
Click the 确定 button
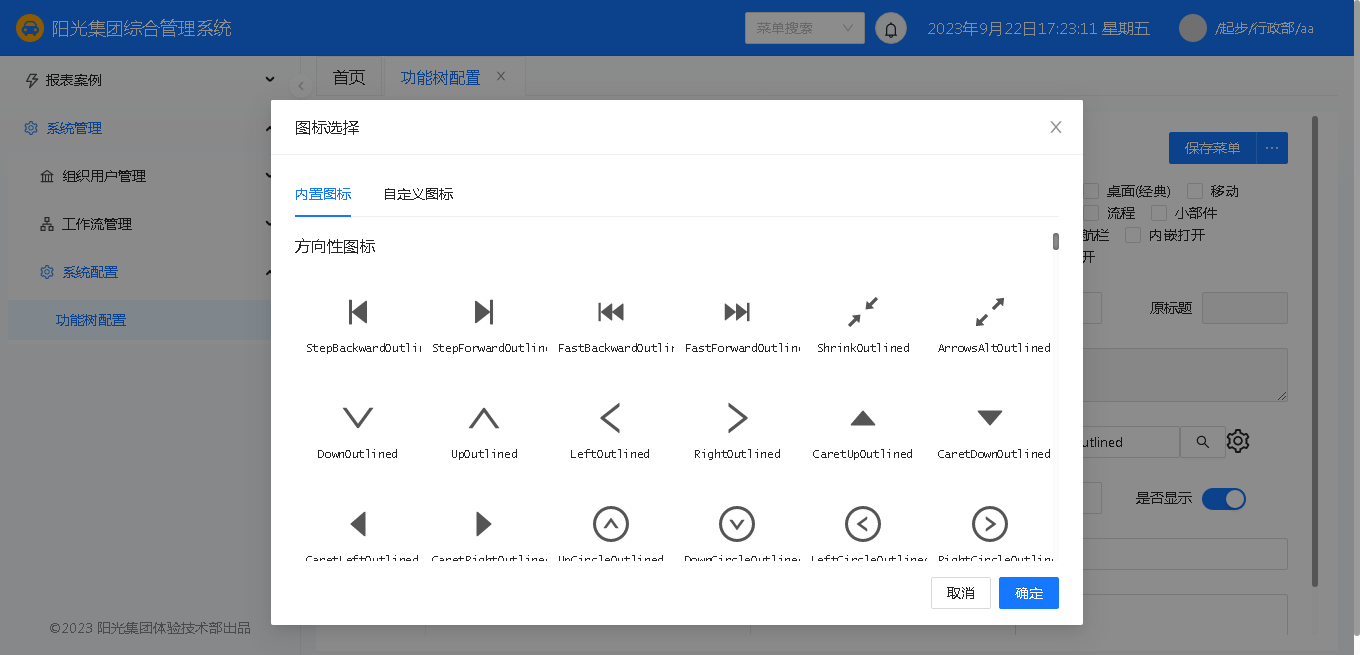coord(1028,593)
